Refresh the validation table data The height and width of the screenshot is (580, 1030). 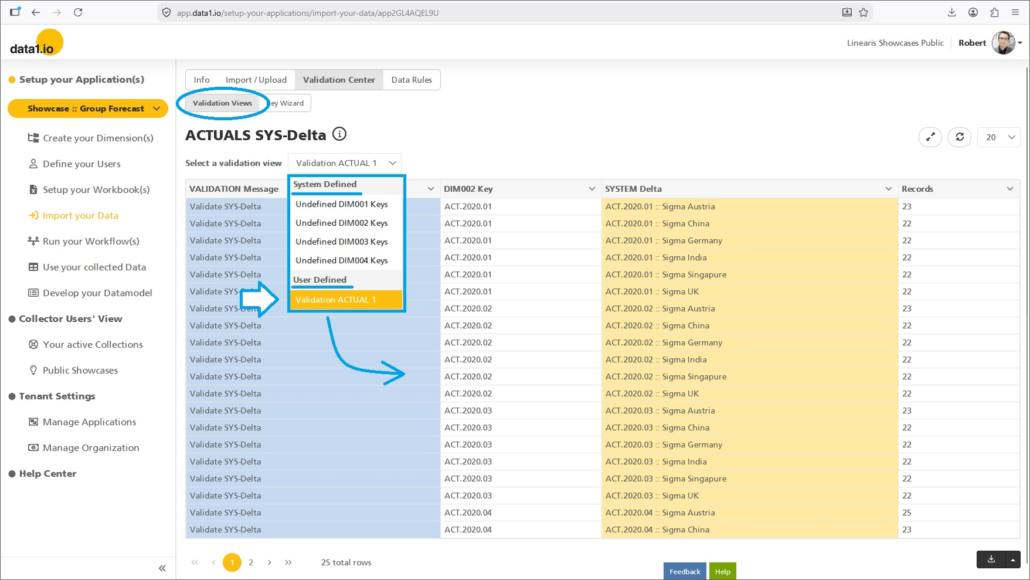[960, 138]
